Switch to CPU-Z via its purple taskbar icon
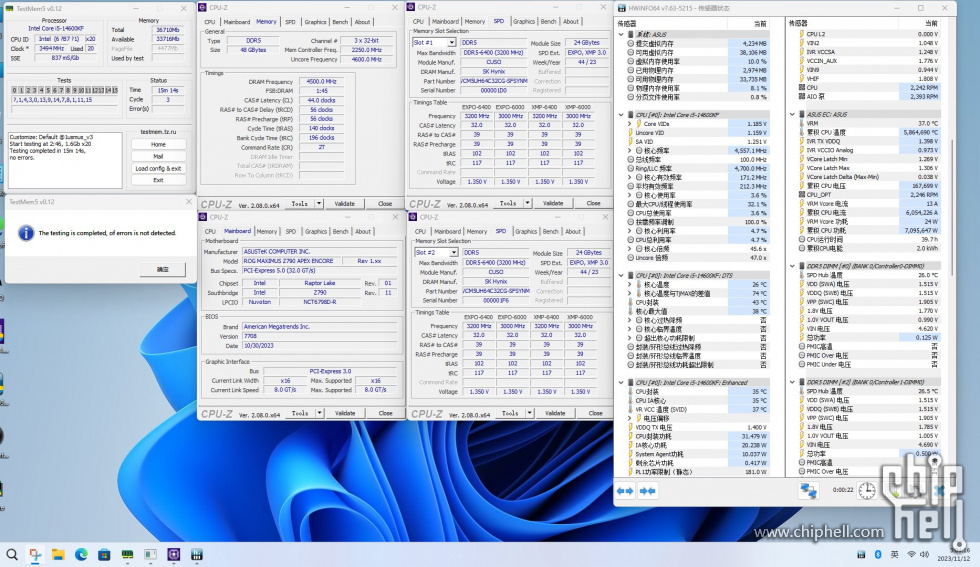 tap(174, 554)
